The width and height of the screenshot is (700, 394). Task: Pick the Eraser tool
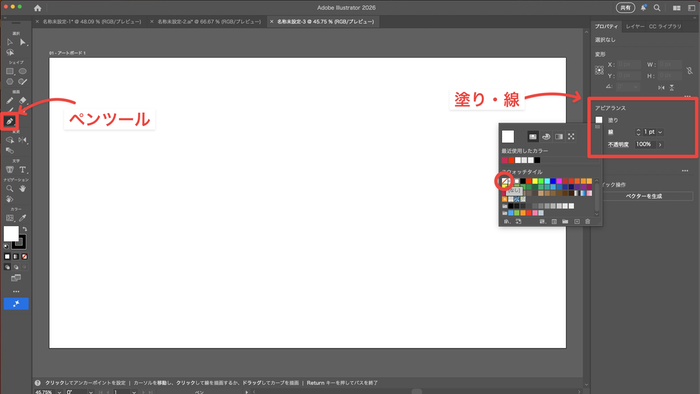22,101
